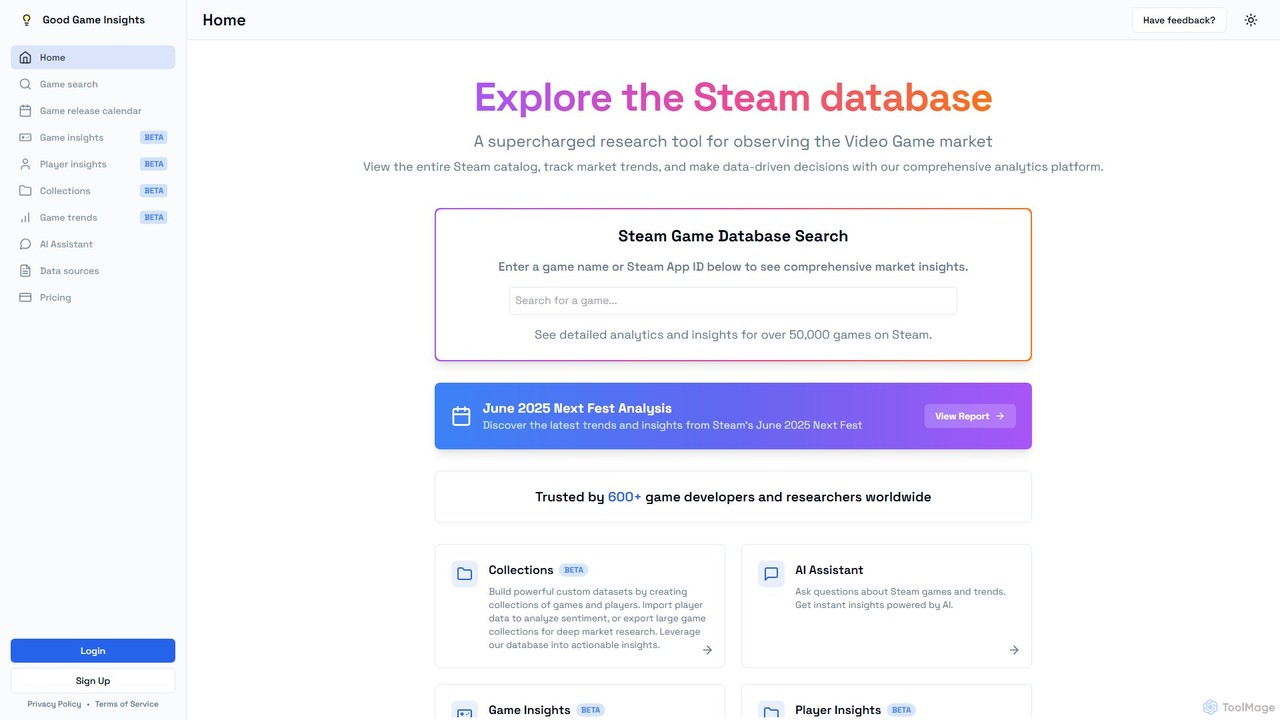Viewport: 1280px width, 720px height.
Task: Click the Game Insights card title
Action: (529, 710)
